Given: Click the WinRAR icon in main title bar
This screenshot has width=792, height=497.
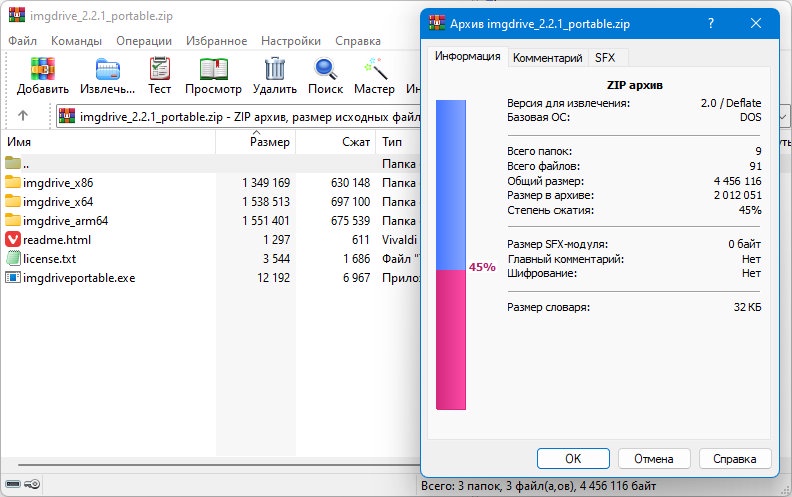Looking at the screenshot, I should pos(17,15).
